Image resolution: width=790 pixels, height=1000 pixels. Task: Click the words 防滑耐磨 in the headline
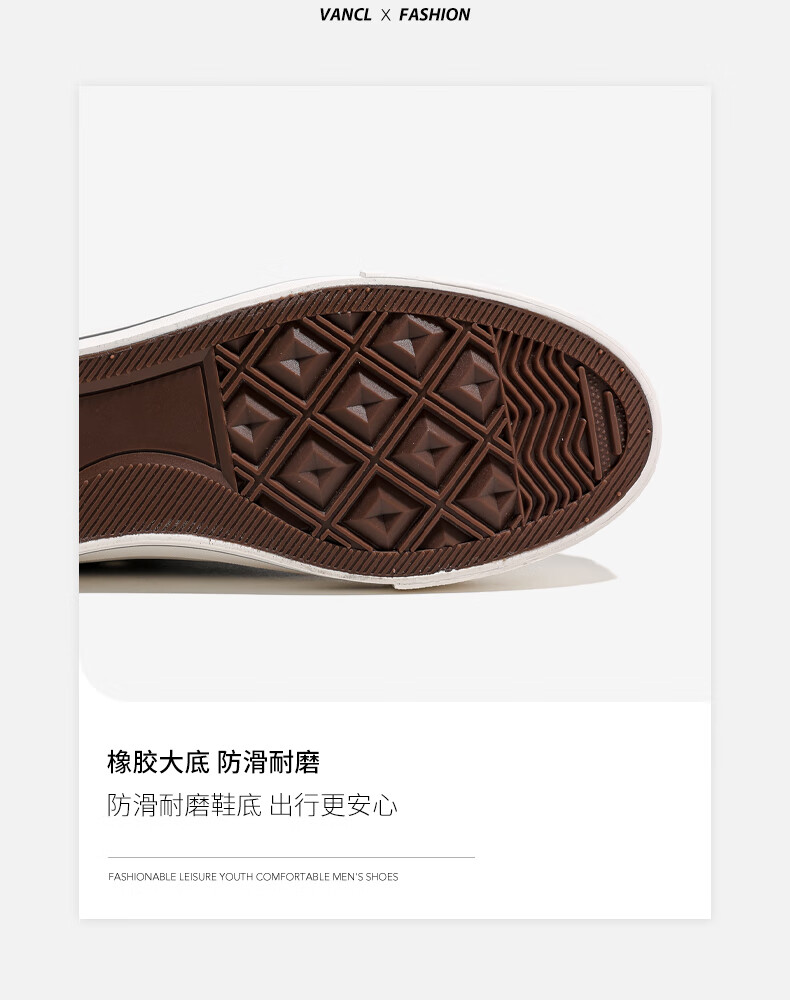tap(268, 762)
